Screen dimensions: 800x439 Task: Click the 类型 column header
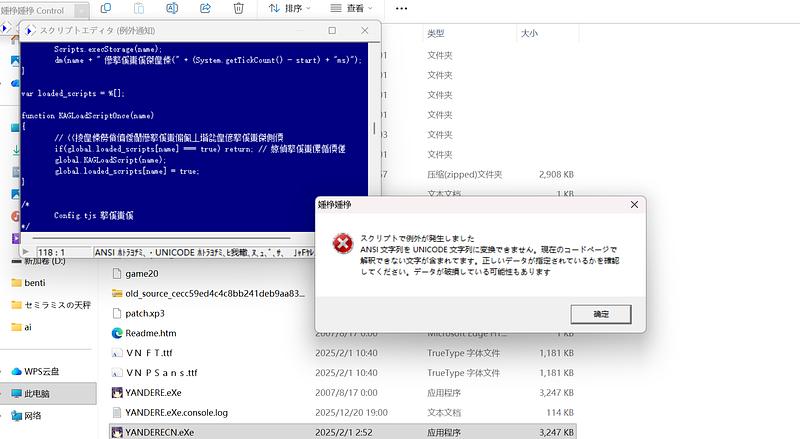click(436, 33)
